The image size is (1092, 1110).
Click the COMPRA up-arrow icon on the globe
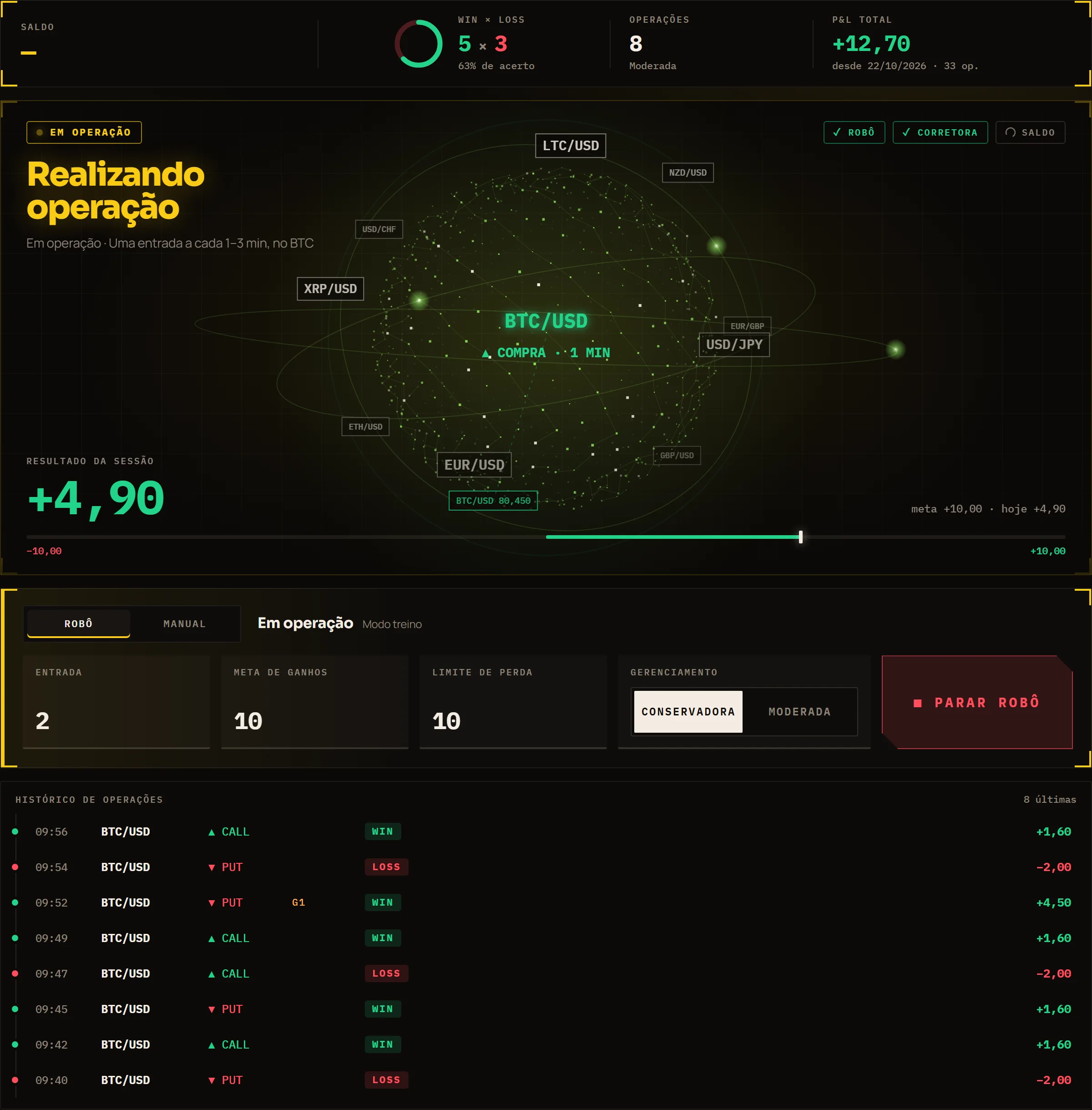(486, 353)
